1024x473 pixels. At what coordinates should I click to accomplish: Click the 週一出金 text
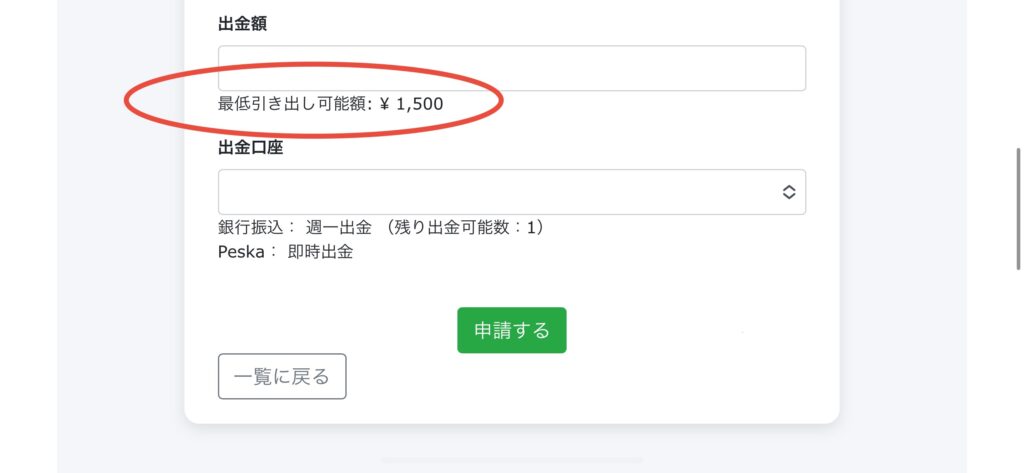[x=338, y=228]
